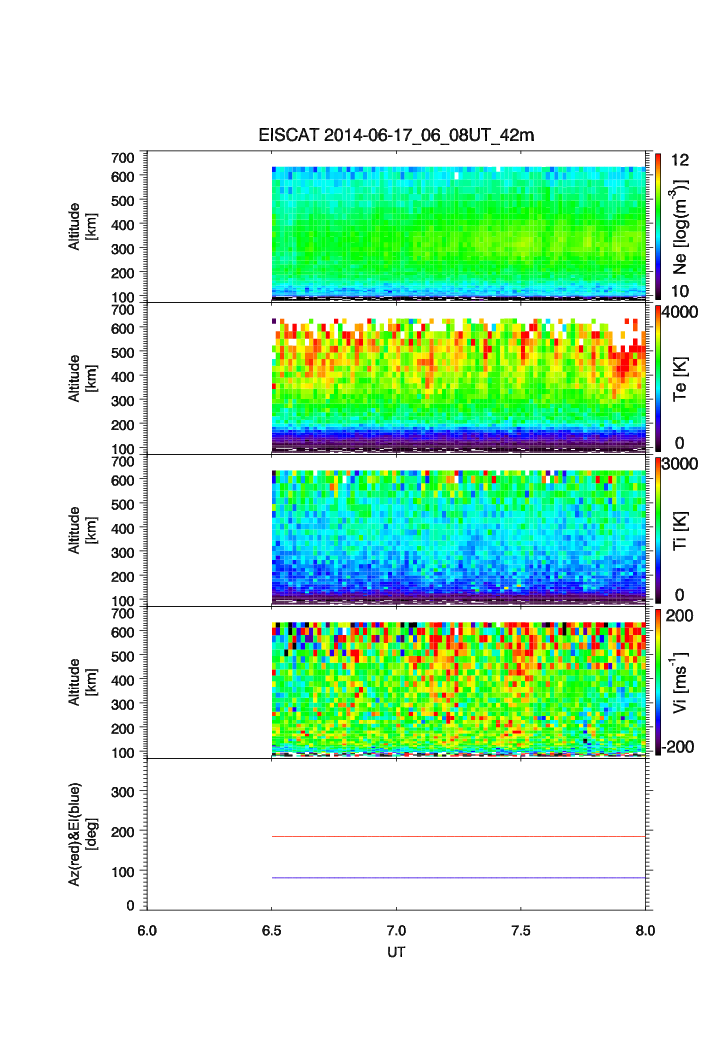Click the 8.0 tick on the UT axis
The height and width of the screenshot is (1062, 708).
pos(645,930)
